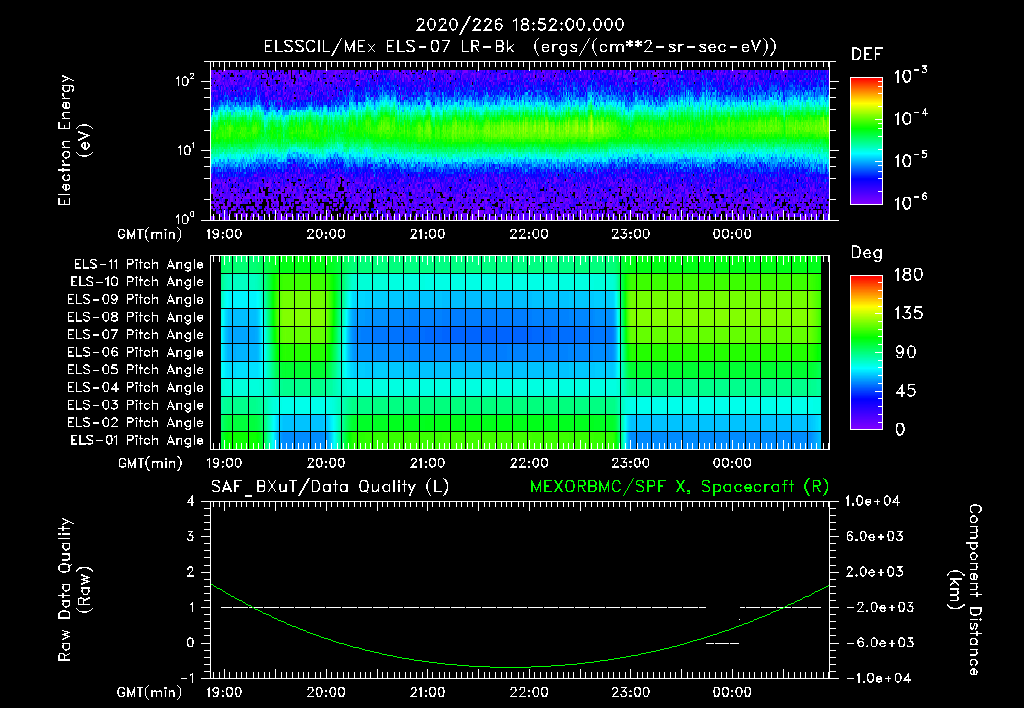This screenshot has height=708, width=1024.
Task: Click the Deg label above the pitch color bar
Action: point(866,253)
